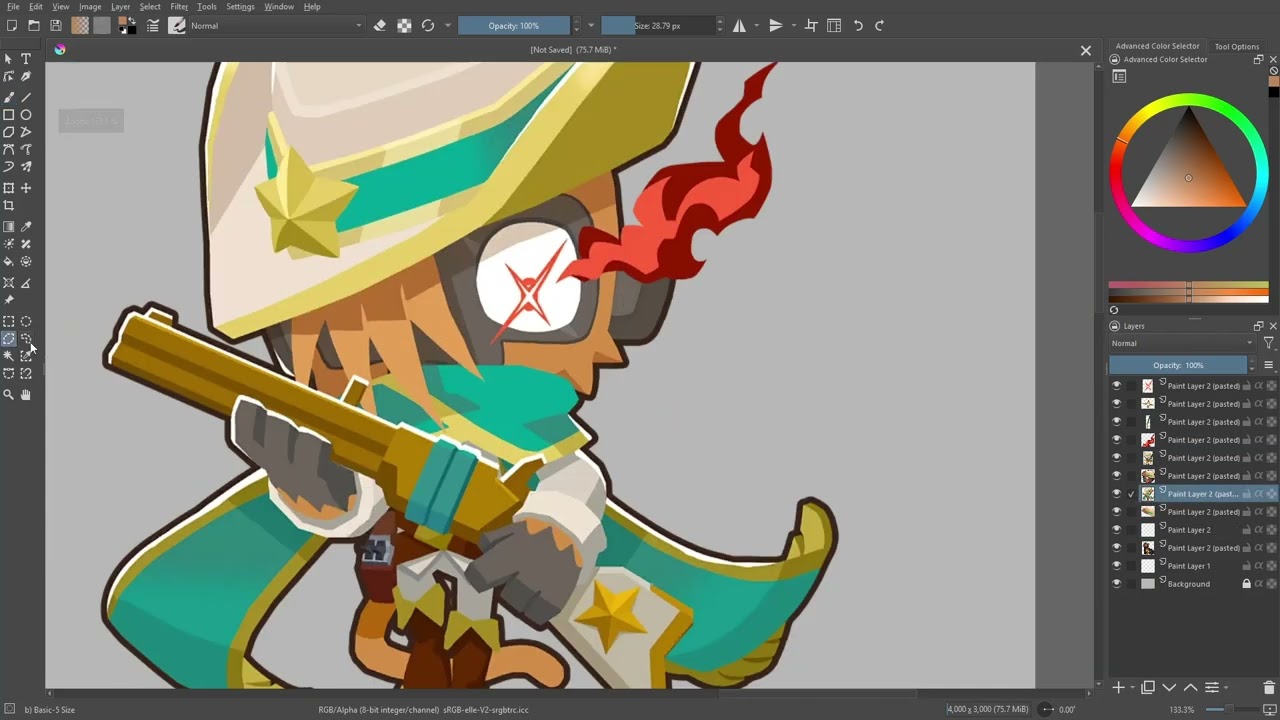1280x720 pixels.
Task: Open Layers panel hamburger options menu
Action: tap(1268, 365)
